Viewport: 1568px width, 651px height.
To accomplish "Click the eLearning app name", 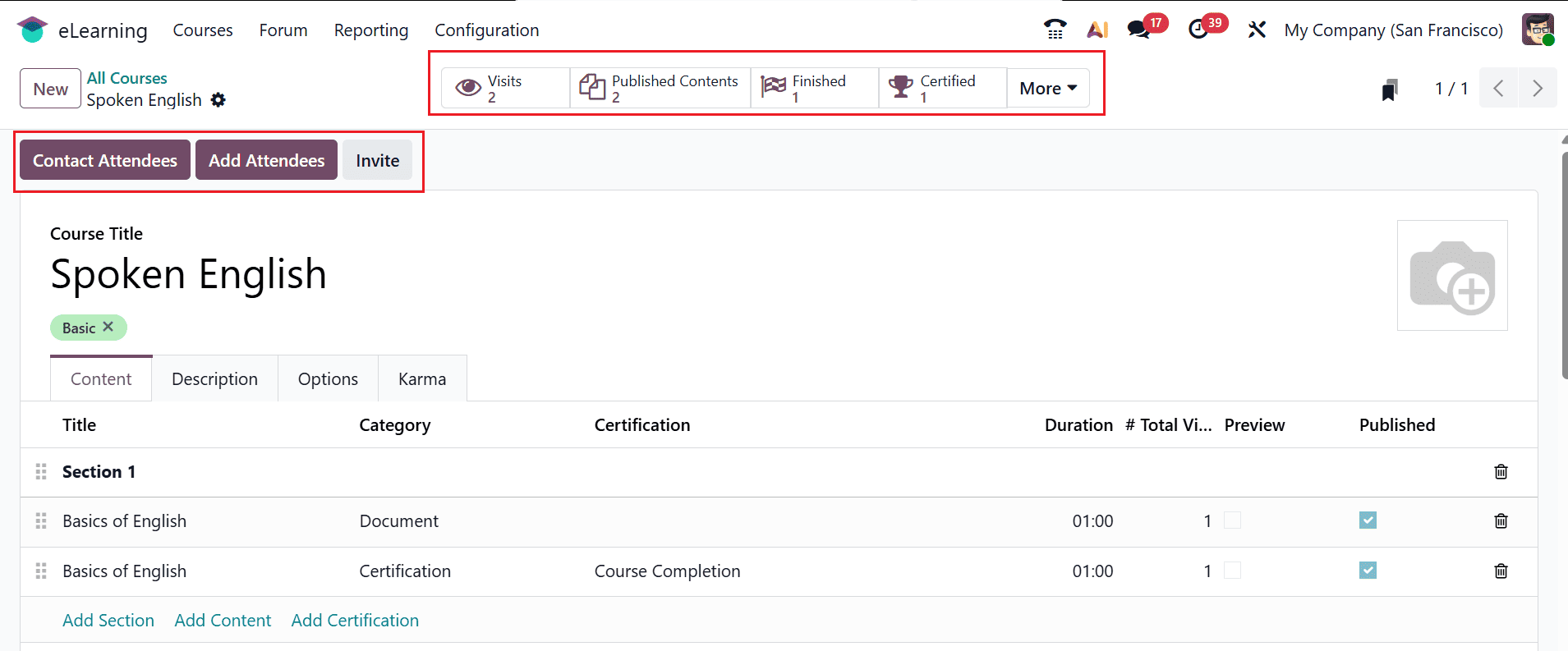I will (x=103, y=30).
